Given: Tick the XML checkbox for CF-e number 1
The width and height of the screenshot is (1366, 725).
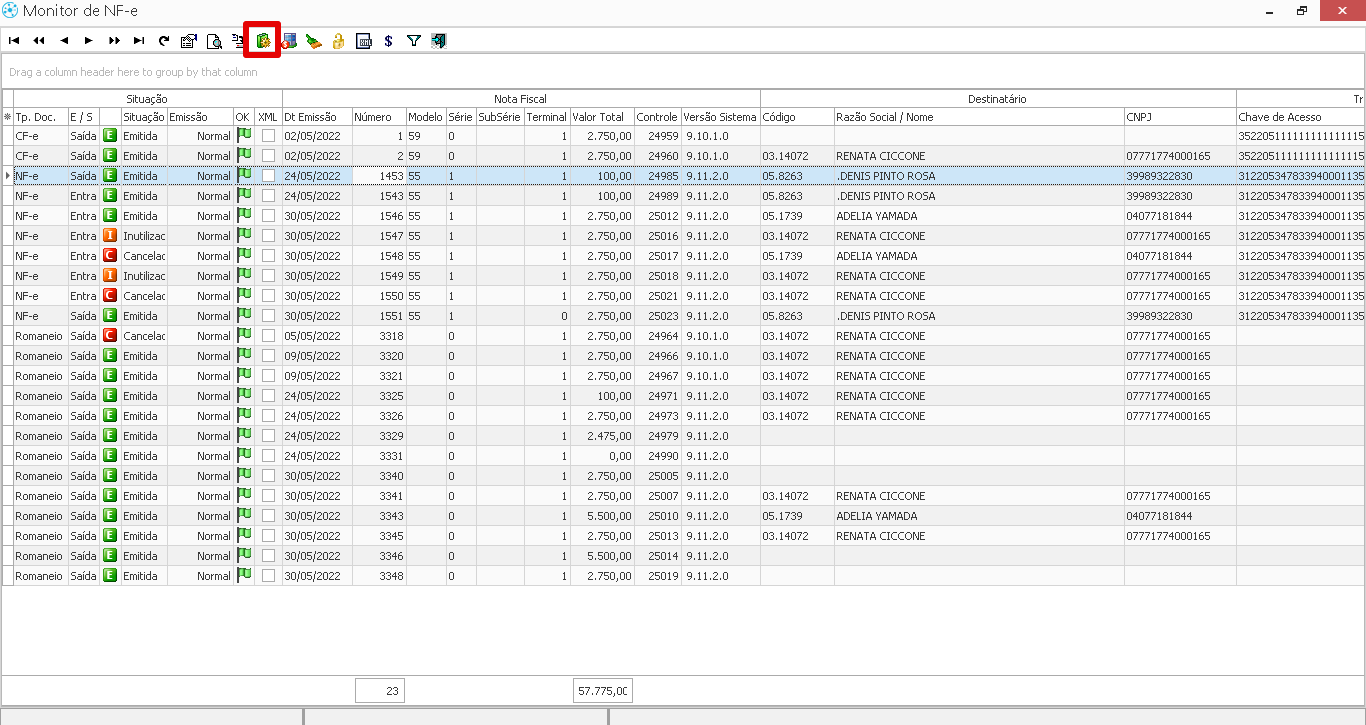Looking at the screenshot, I should (x=268, y=136).
